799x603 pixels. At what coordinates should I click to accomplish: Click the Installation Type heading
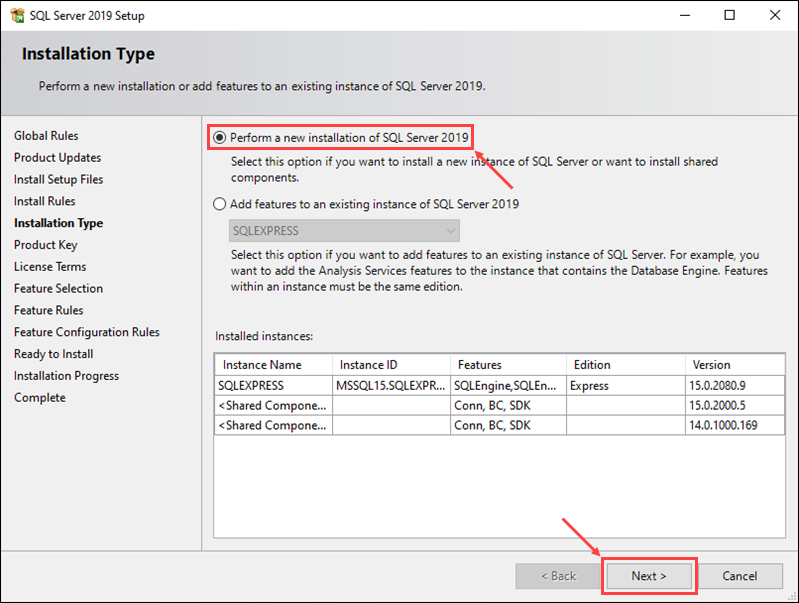pyautogui.click(x=88, y=54)
